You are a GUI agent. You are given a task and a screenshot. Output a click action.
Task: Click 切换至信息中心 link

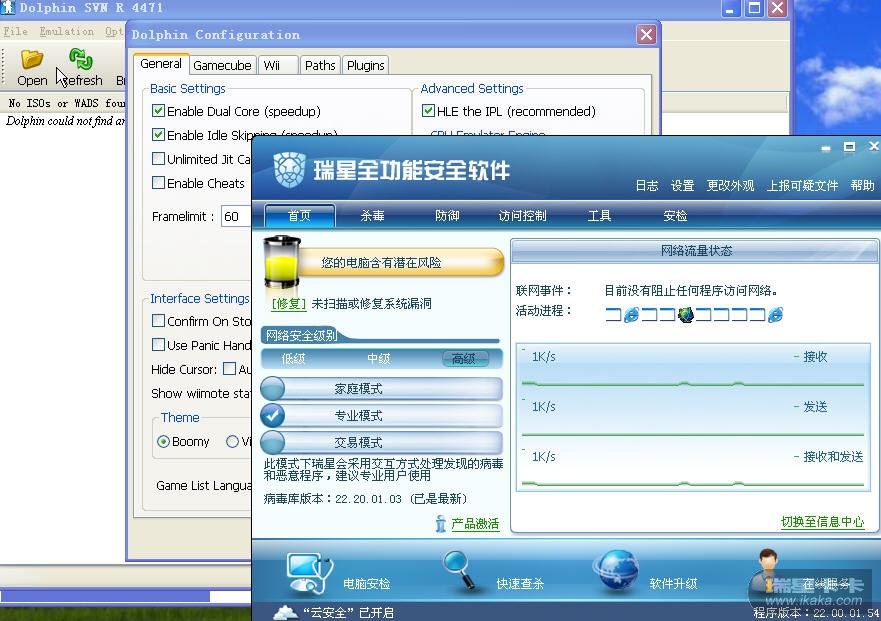(822, 522)
